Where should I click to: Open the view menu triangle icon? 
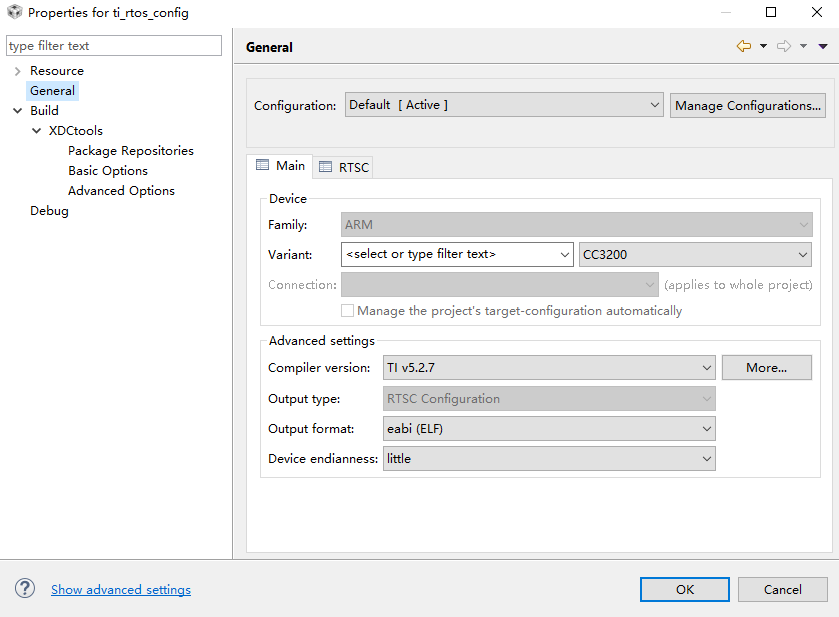point(823,46)
